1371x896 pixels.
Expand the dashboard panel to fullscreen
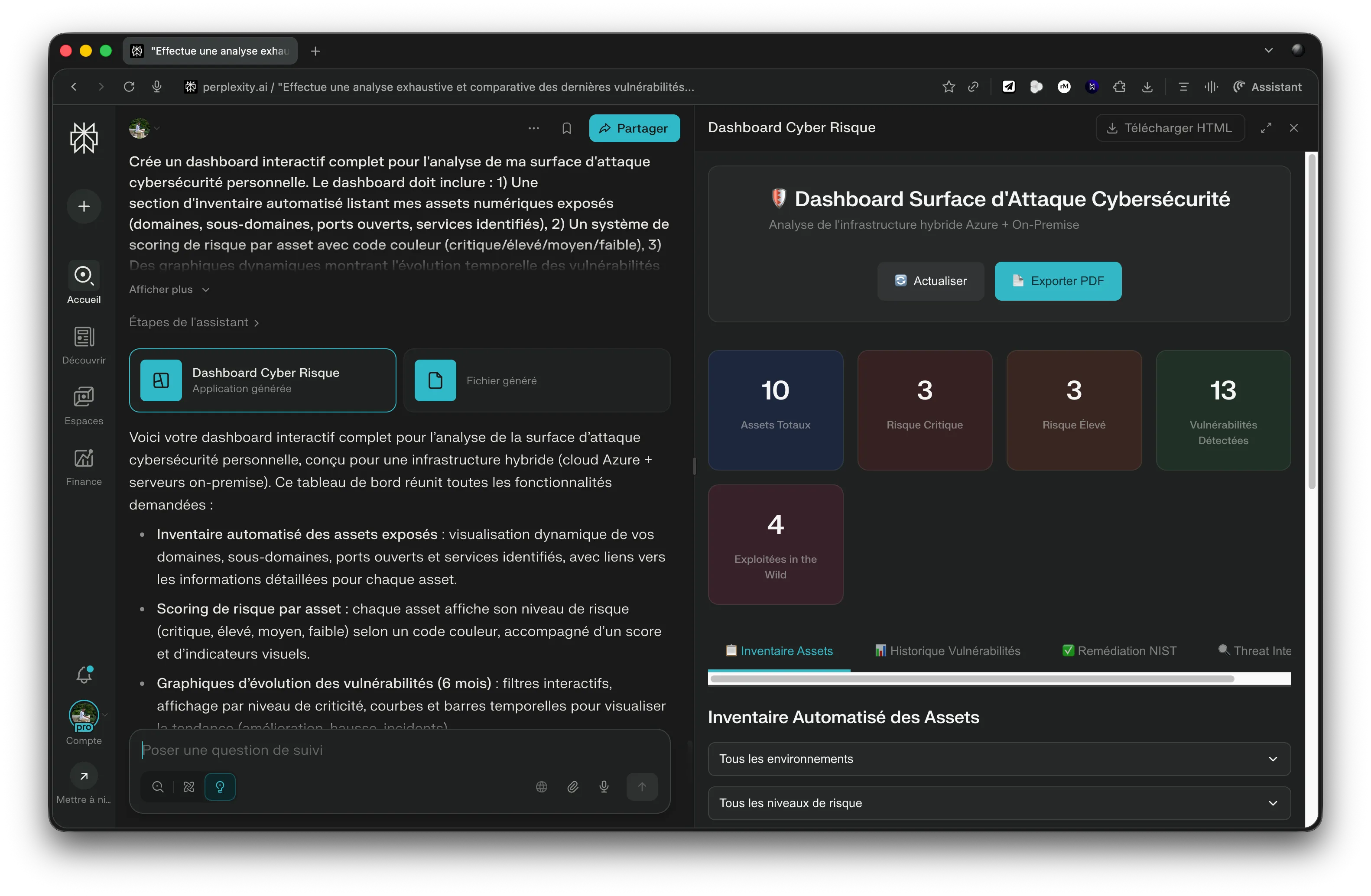coord(1266,128)
